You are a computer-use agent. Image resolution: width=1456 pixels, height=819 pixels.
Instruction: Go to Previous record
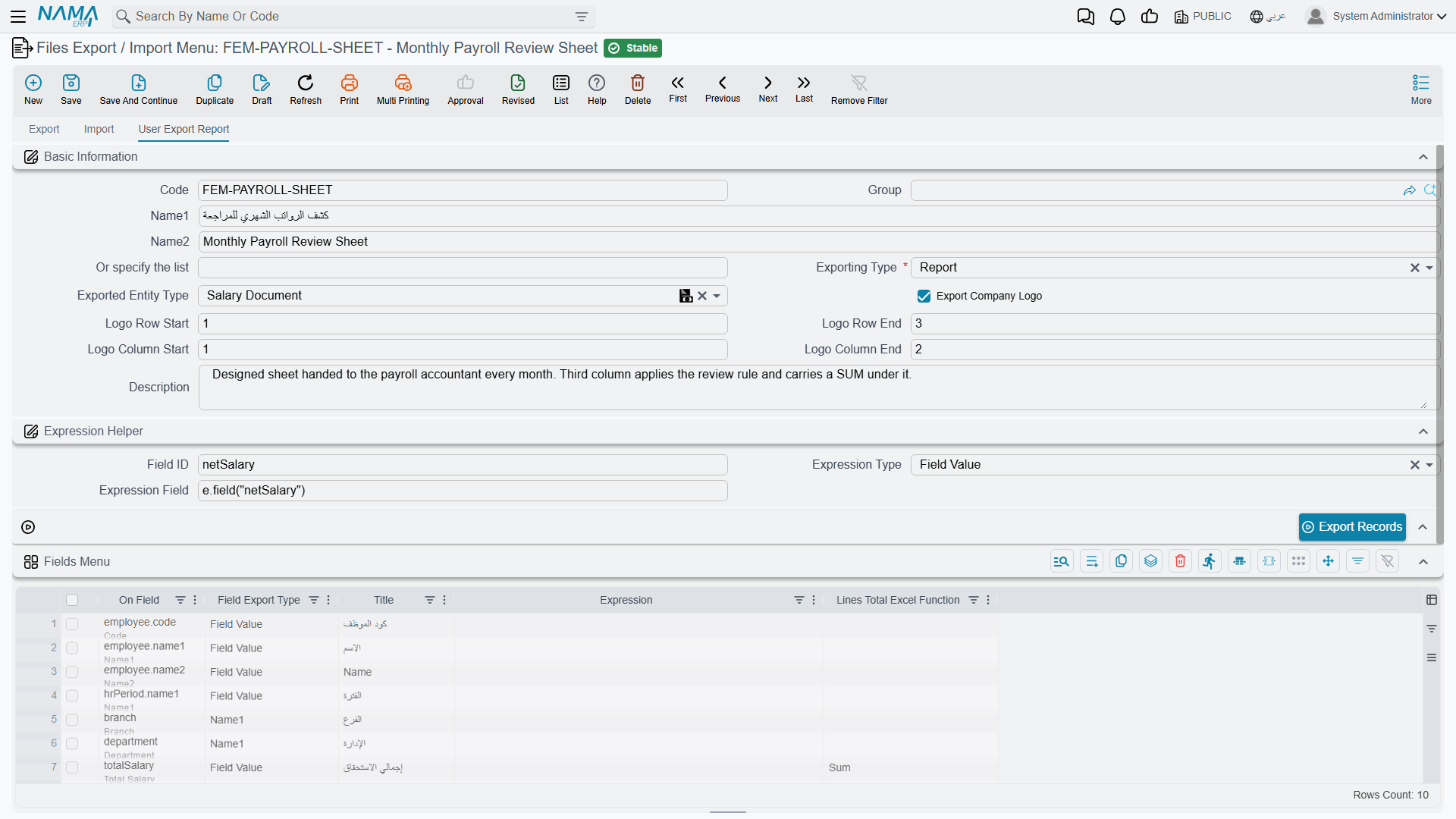723,83
